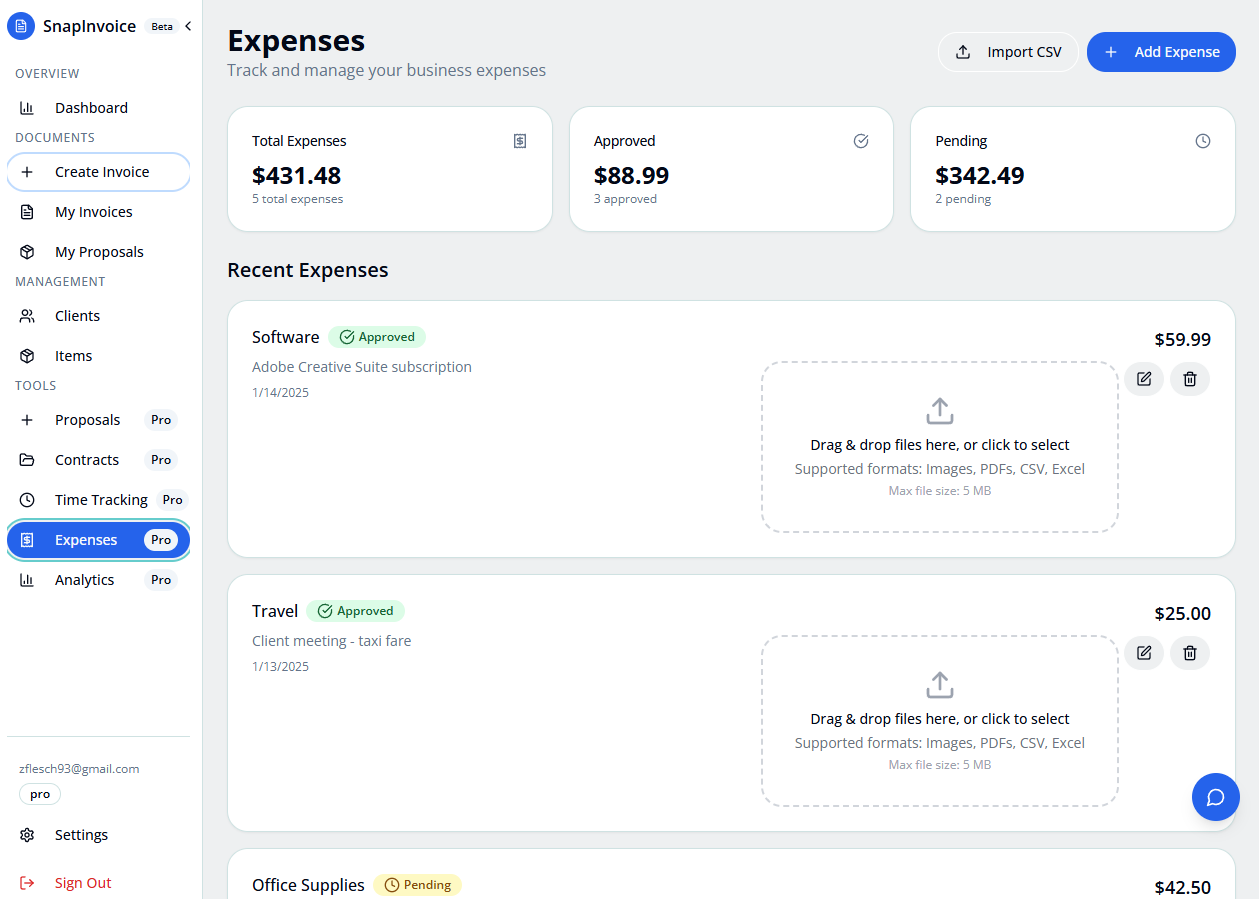Click Import CSV
Screen dimensions: 1259x899
click(x=1008, y=51)
